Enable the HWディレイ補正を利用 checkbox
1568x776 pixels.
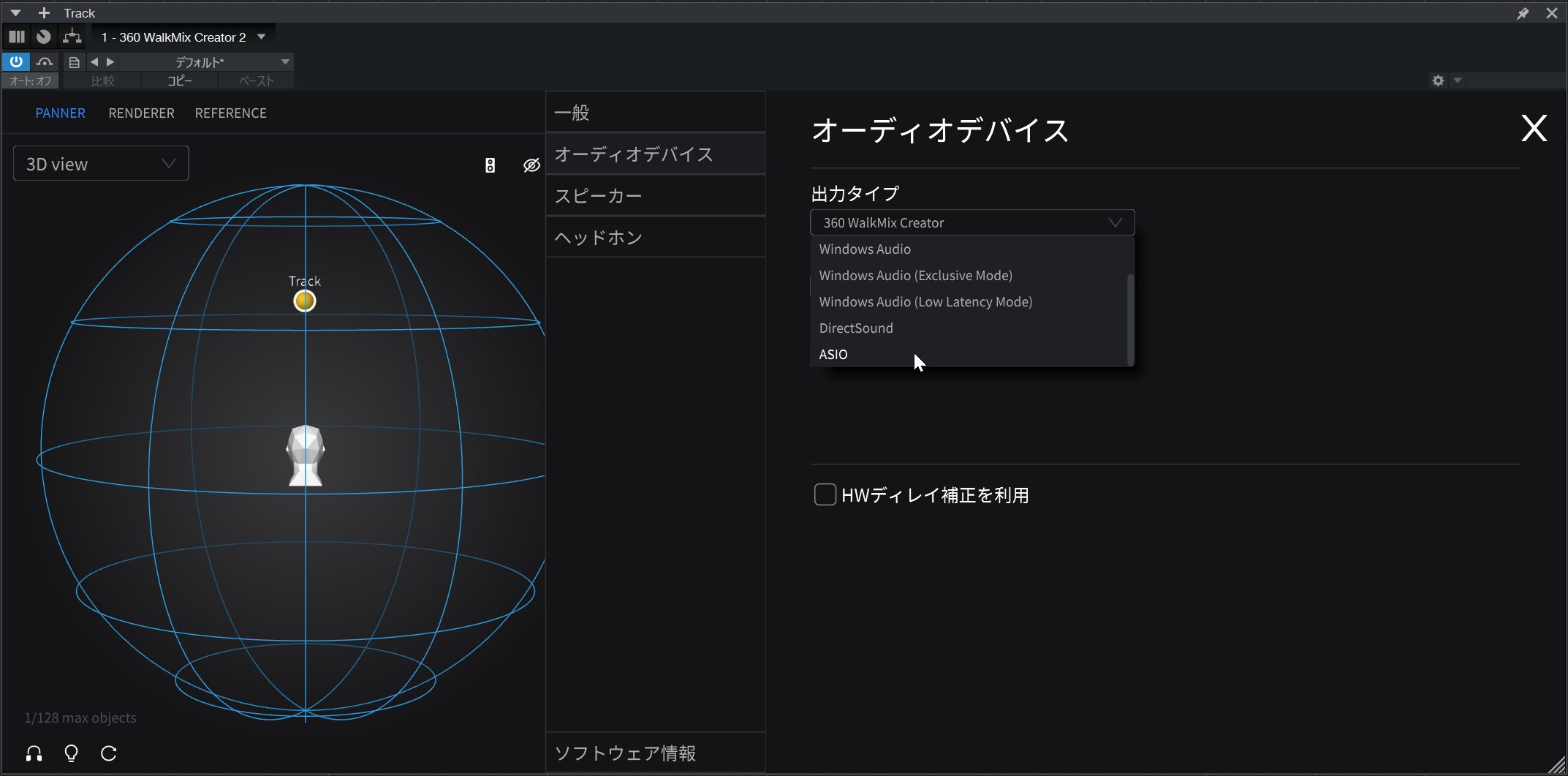point(825,494)
